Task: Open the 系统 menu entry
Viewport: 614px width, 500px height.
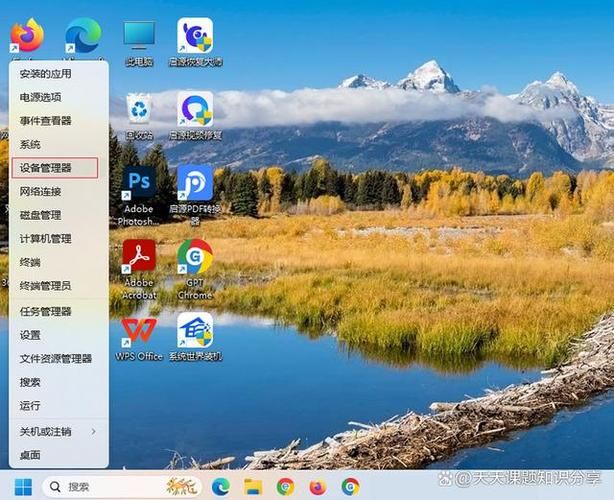Action: [59, 144]
